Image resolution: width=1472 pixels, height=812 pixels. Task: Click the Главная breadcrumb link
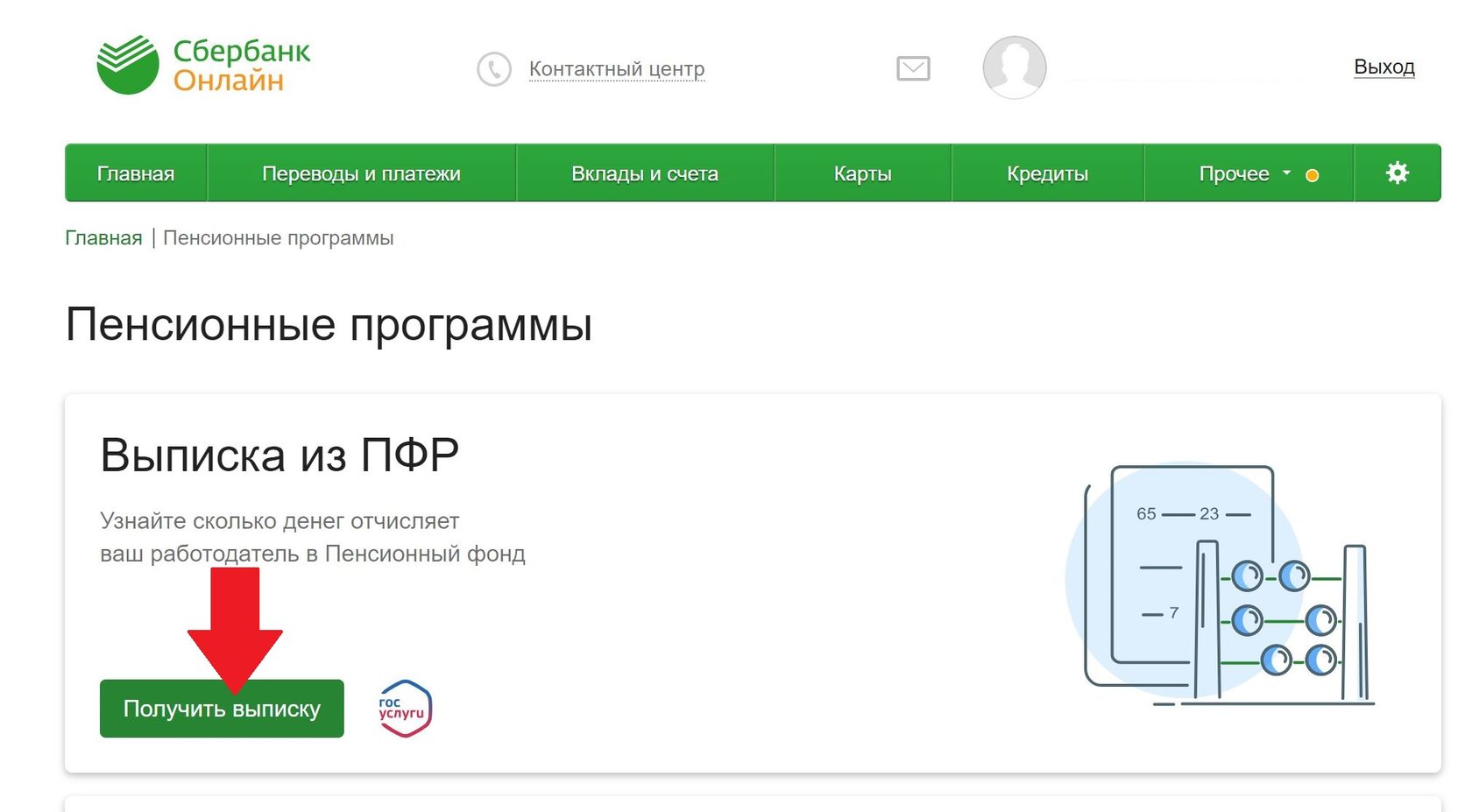pyautogui.click(x=103, y=238)
